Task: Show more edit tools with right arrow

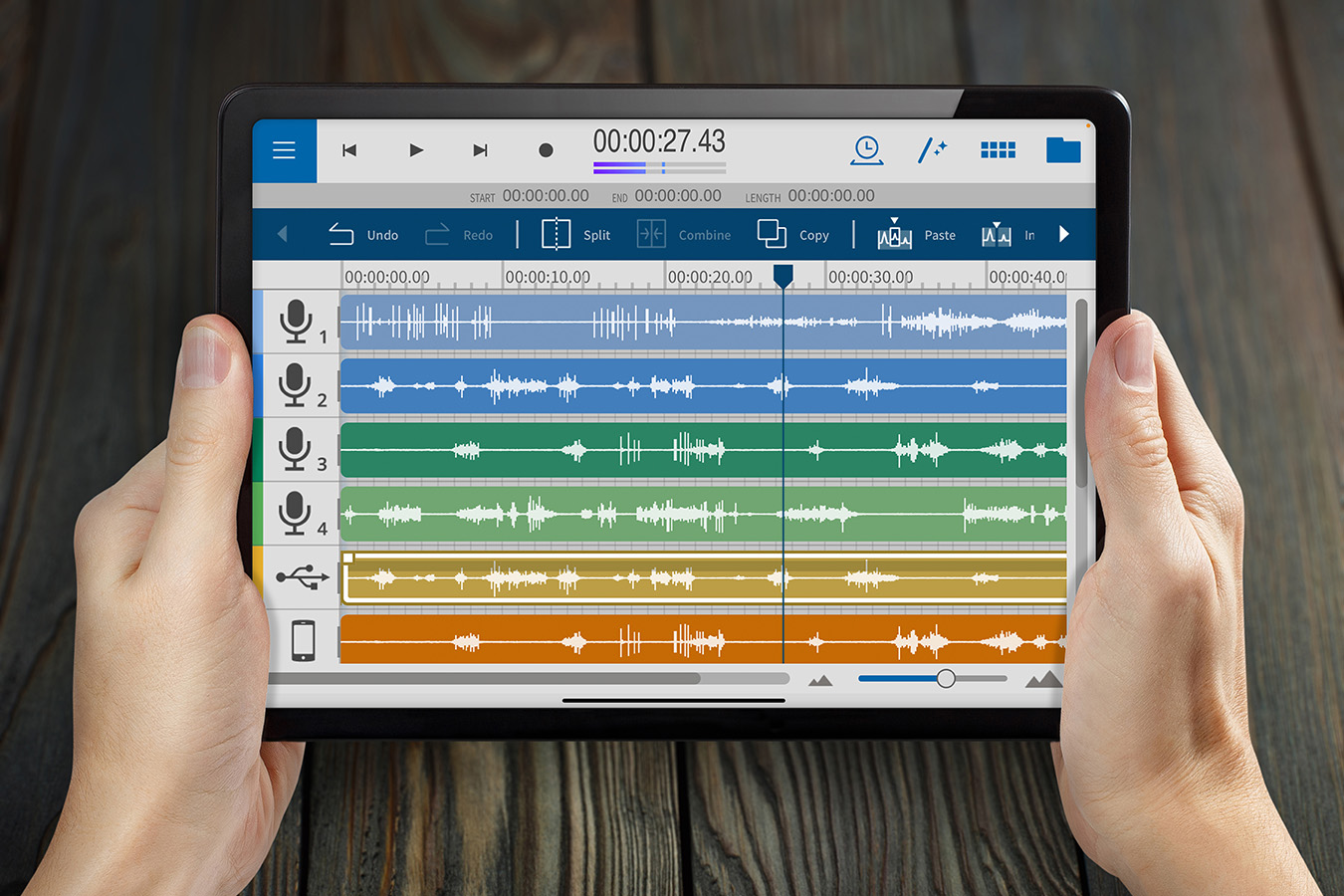Action: (1064, 235)
